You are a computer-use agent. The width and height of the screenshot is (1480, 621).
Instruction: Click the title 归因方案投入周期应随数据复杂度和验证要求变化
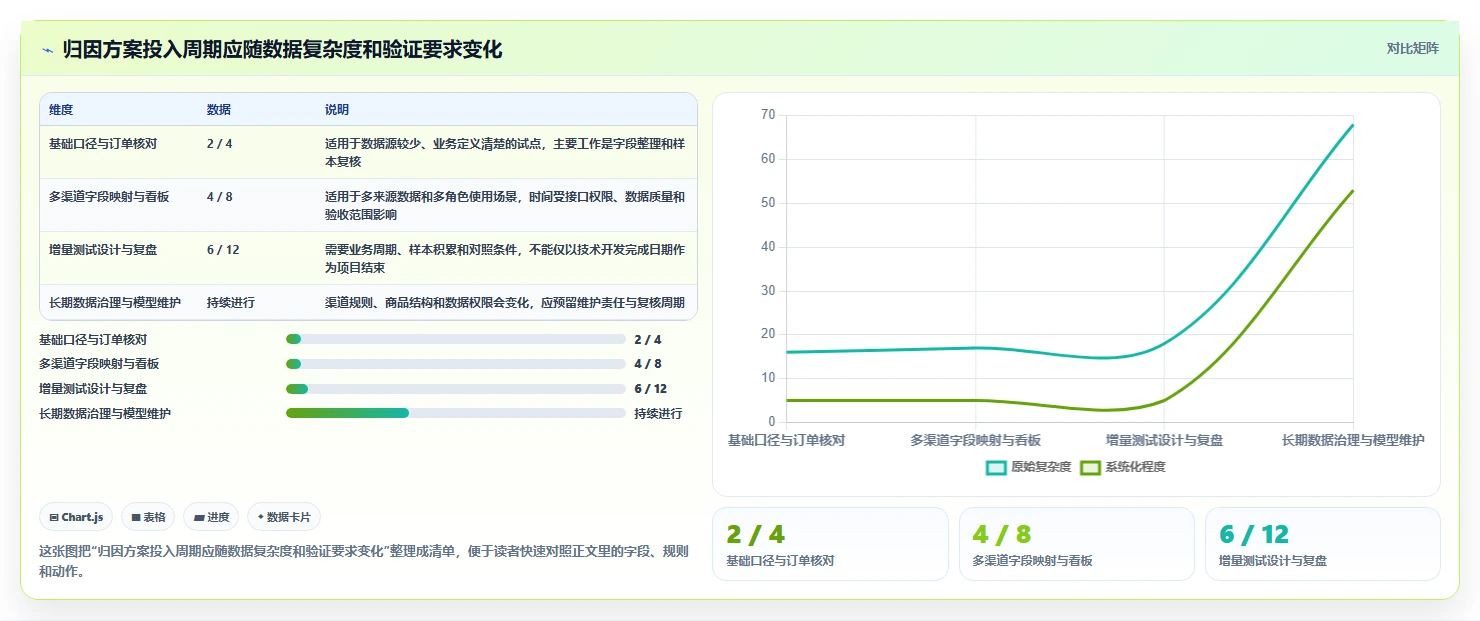[282, 49]
